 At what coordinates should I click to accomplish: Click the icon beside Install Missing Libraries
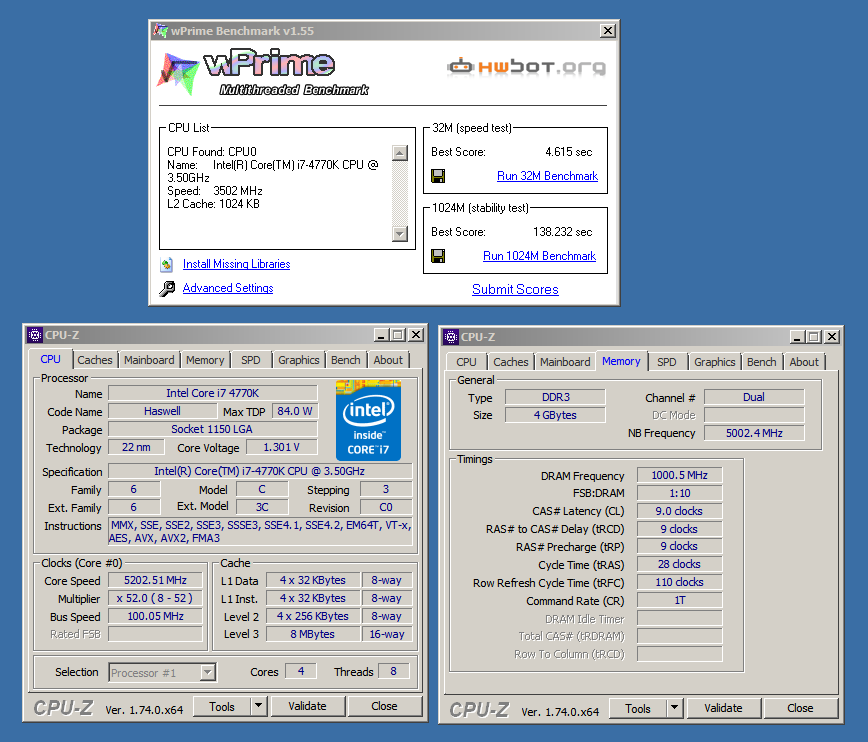[x=167, y=265]
